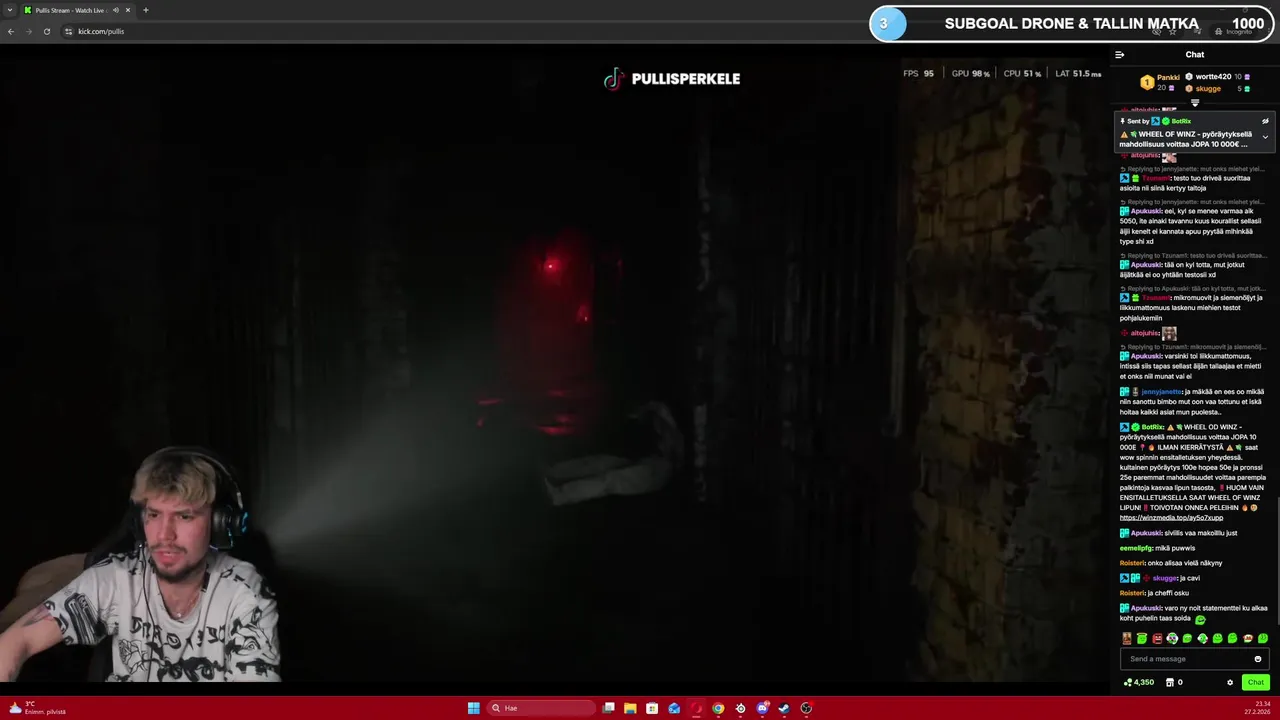Open chat settings gear icon
Viewport: 1280px width, 720px height.
[x=1230, y=682]
